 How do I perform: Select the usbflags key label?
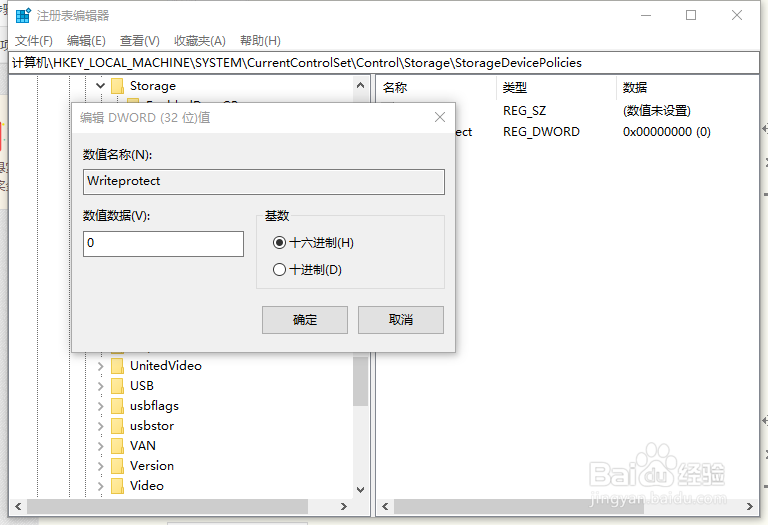coord(154,406)
